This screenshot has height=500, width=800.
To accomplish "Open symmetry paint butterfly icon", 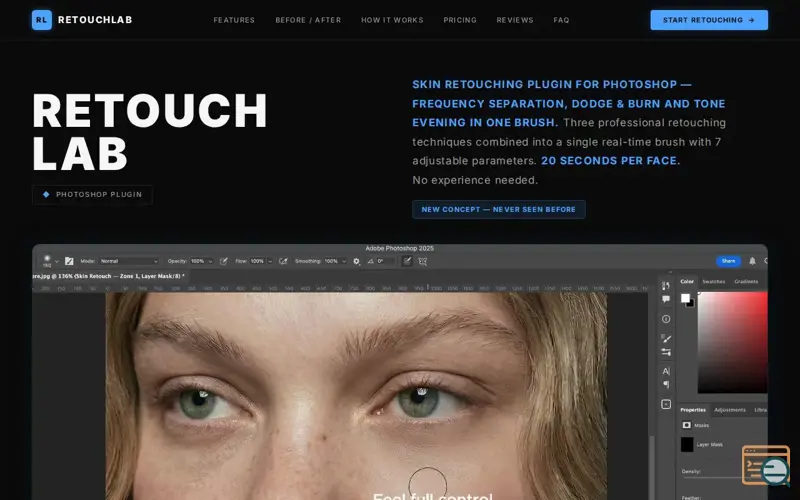I will [x=422, y=261].
